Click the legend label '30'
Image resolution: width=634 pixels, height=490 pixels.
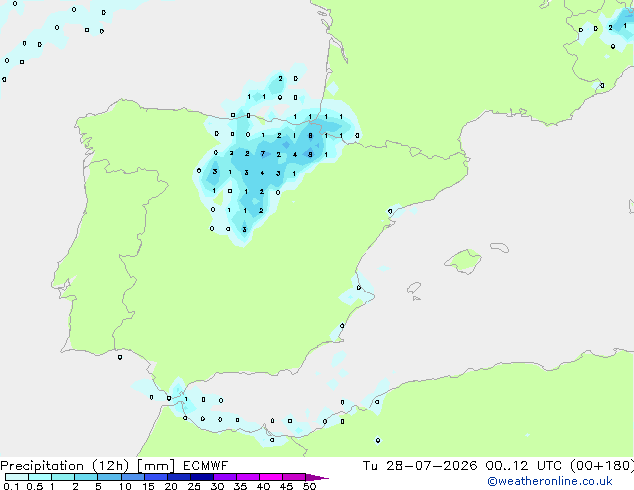tap(217, 486)
